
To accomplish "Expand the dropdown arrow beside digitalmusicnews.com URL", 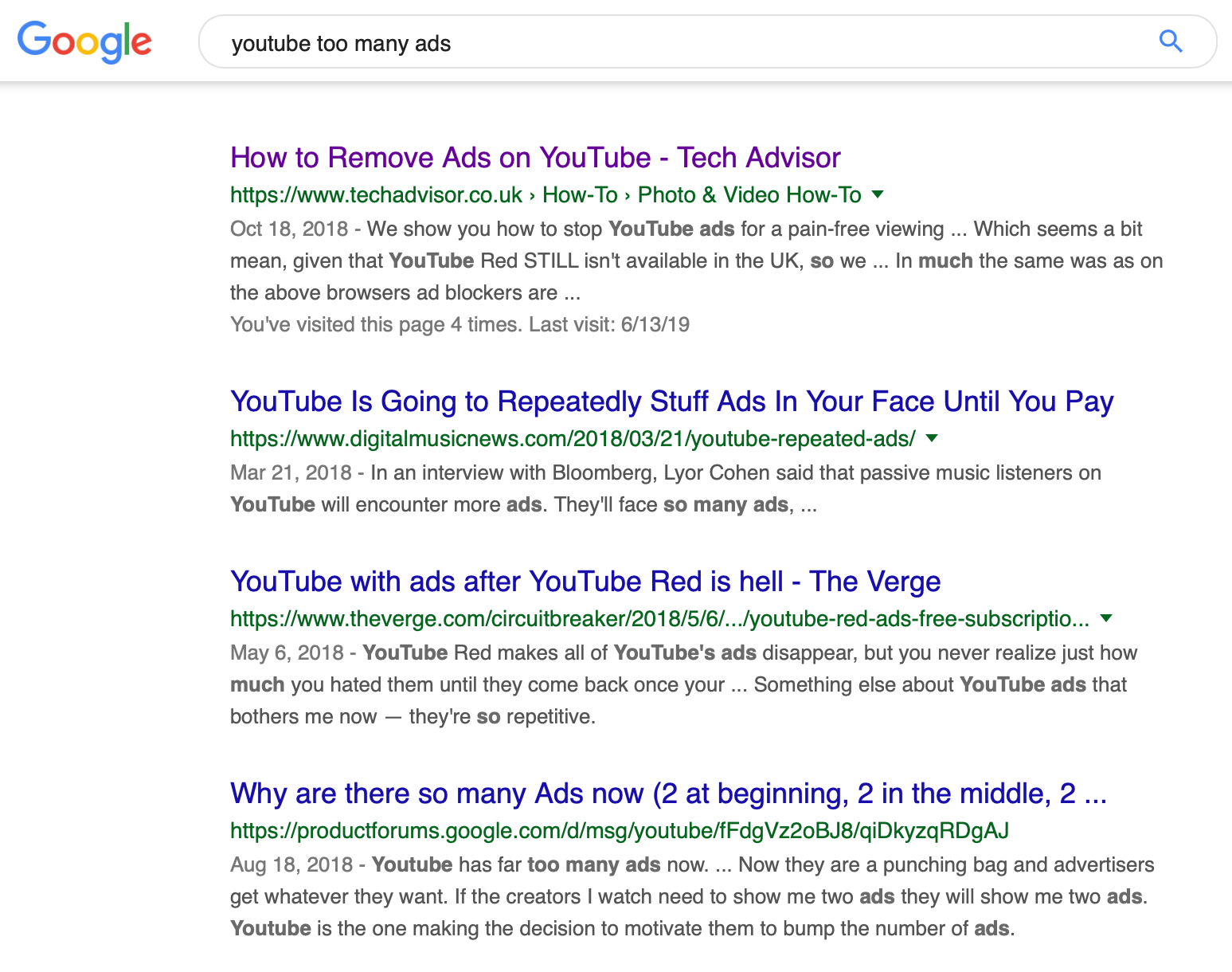I will [x=932, y=438].
